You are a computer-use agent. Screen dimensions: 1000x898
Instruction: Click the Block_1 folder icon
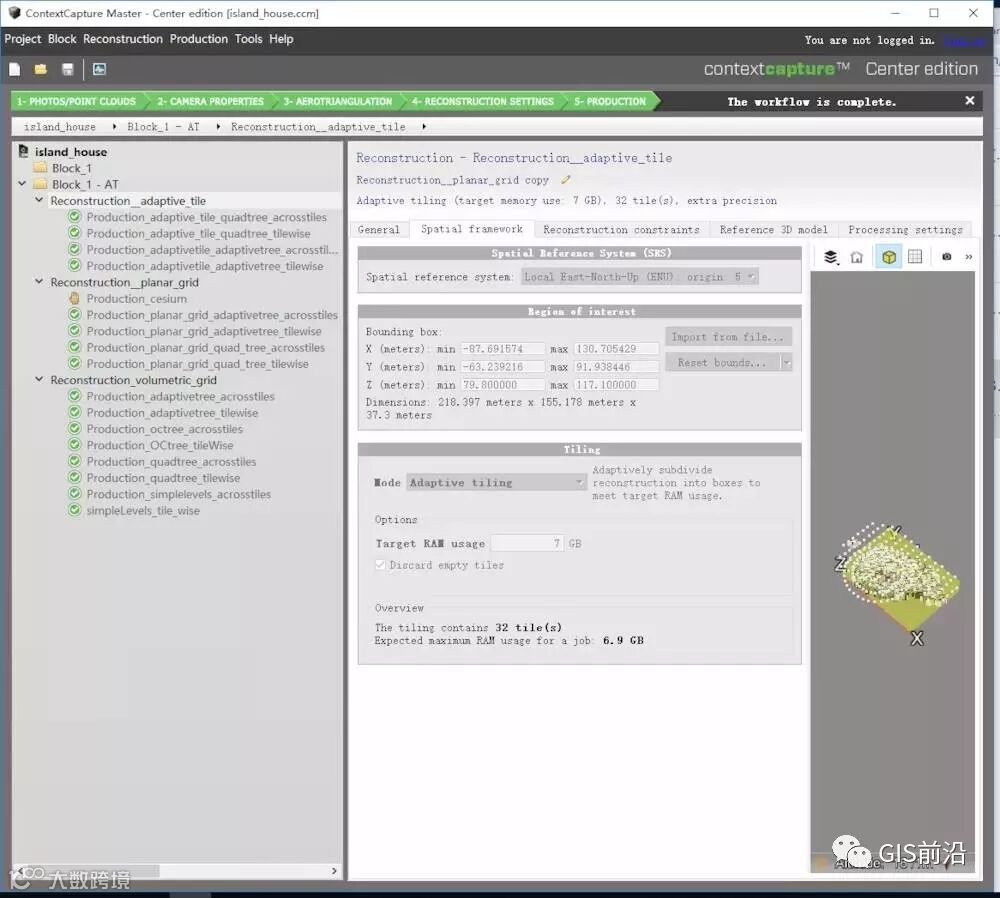click(41, 168)
